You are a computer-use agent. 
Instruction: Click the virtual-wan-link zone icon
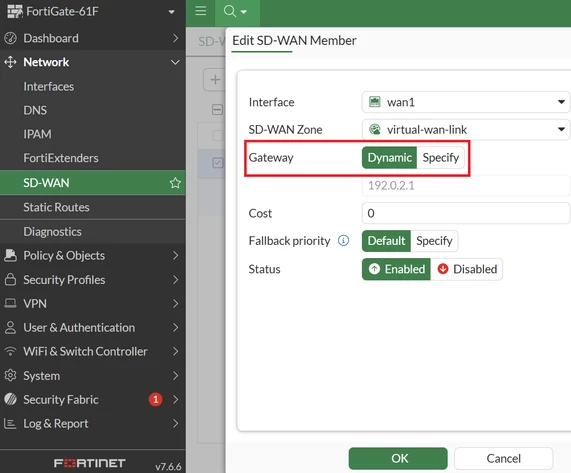click(x=375, y=129)
